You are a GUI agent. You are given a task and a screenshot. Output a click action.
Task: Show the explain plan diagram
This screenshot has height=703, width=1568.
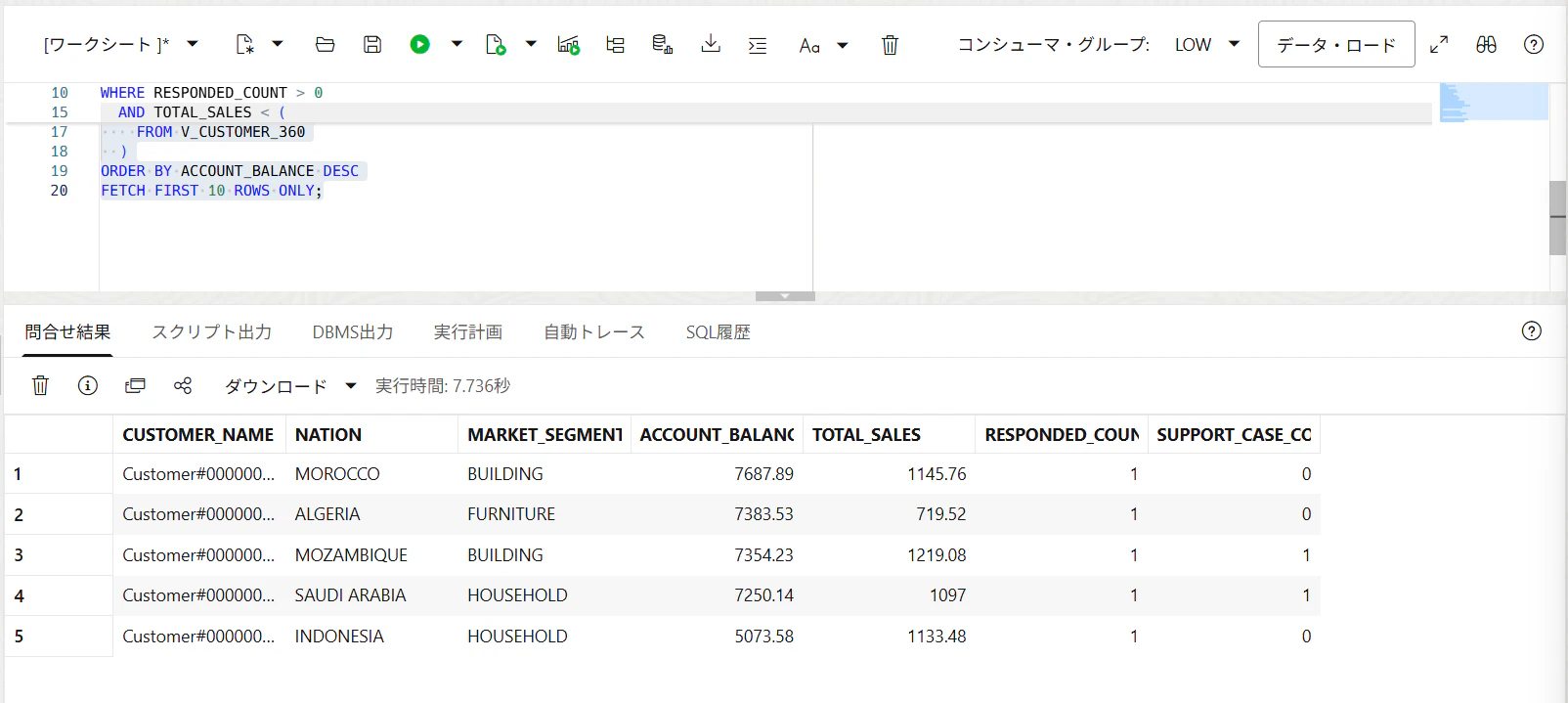coord(615,44)
